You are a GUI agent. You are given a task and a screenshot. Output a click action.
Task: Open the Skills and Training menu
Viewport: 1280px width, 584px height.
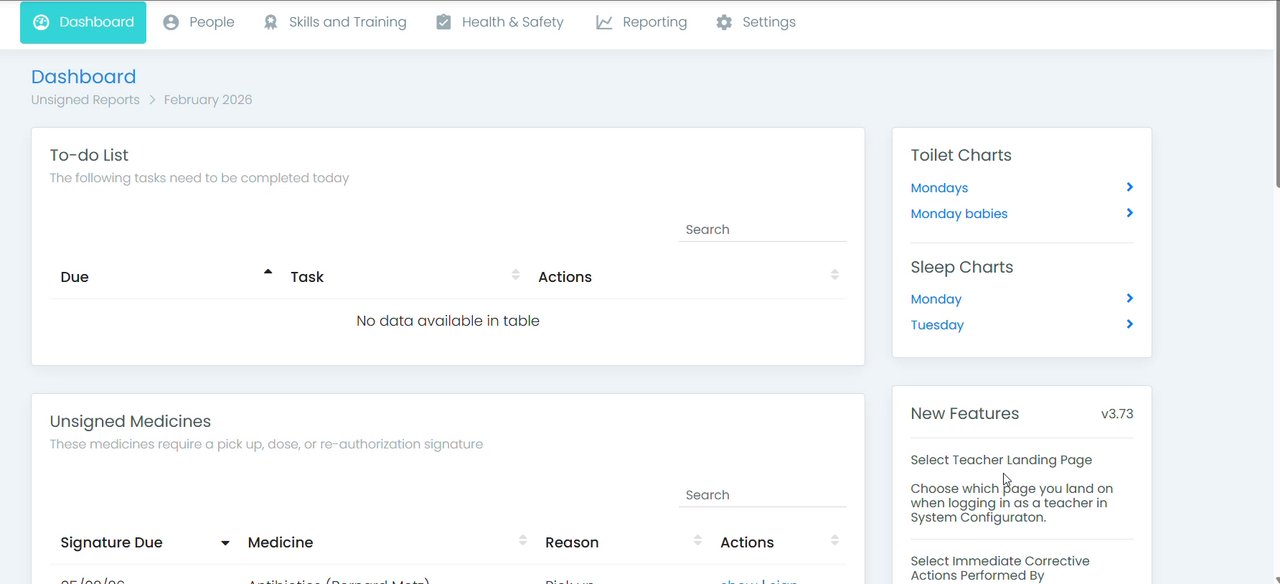[x=347, y=22]
